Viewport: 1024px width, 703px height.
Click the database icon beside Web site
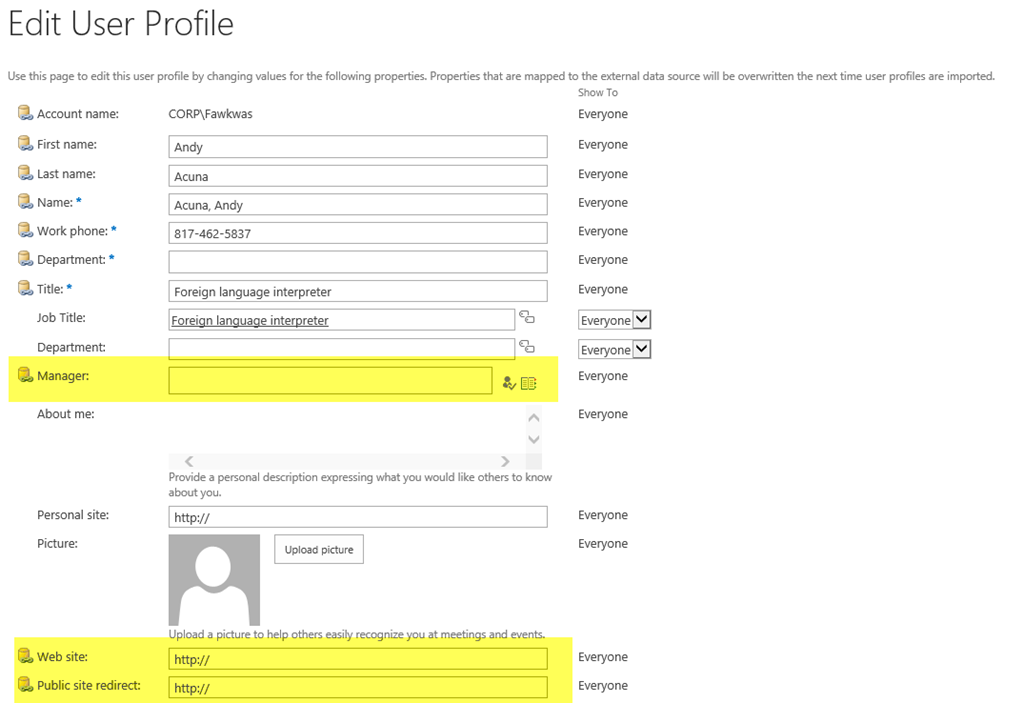click(x=25, y=656)
